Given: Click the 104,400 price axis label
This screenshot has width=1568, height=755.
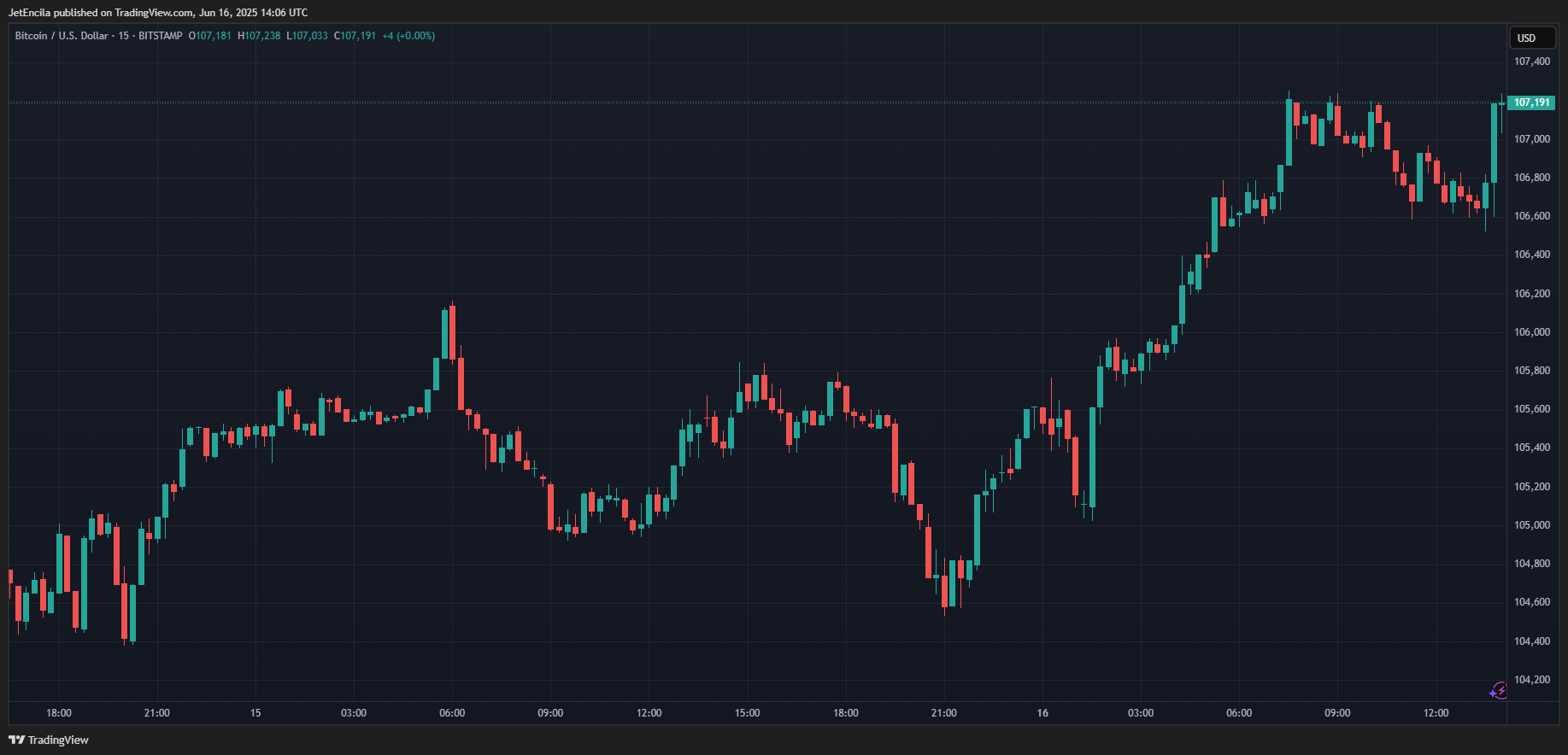Looking at the screenshot, I should [1532, 641].
